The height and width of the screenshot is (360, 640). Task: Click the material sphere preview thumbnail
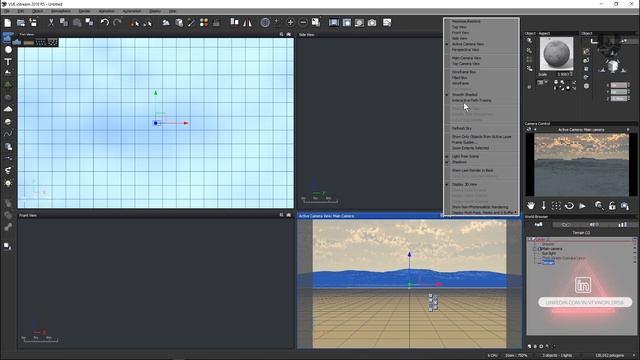[556, 54]
